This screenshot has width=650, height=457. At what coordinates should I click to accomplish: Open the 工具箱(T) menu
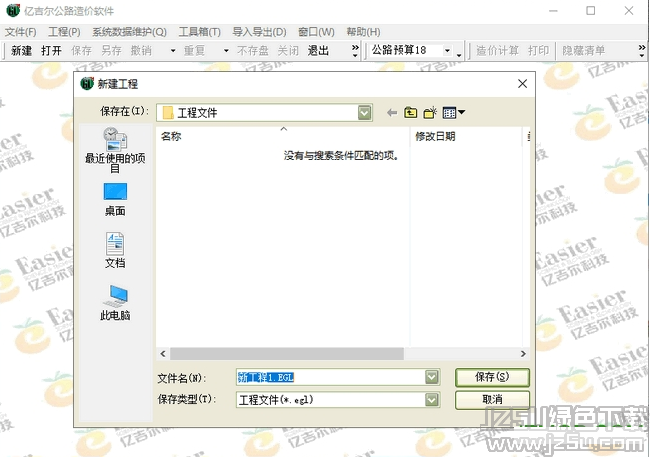(199, 32)
